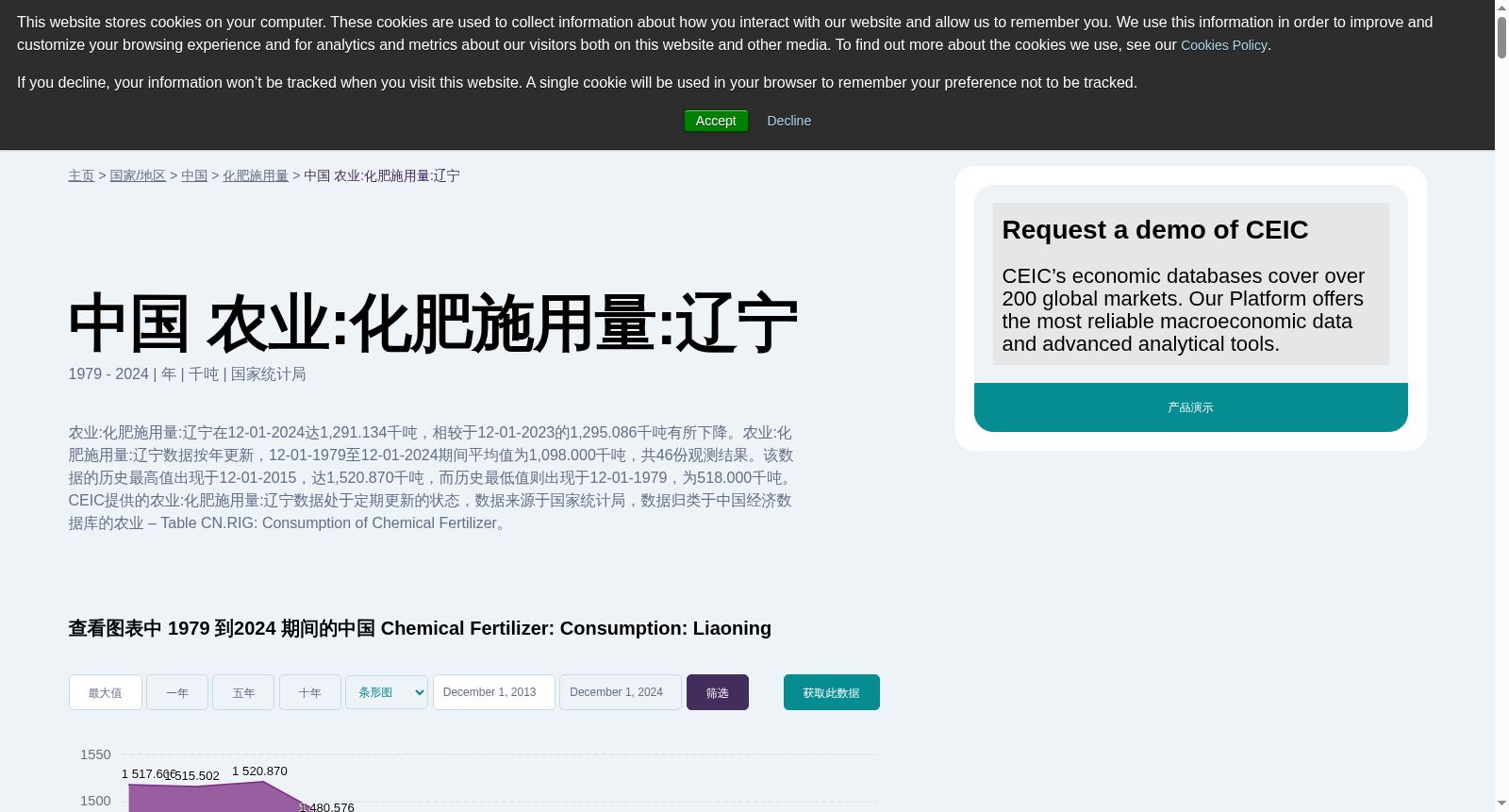
Task: Decline cookie tracking
Action: (788, 121)
